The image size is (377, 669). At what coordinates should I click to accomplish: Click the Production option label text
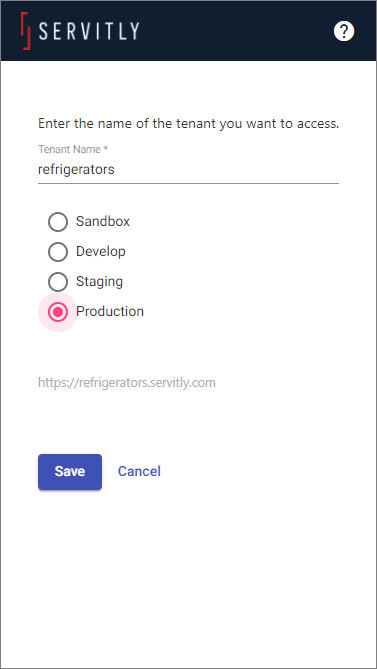[x=110, y=311]
